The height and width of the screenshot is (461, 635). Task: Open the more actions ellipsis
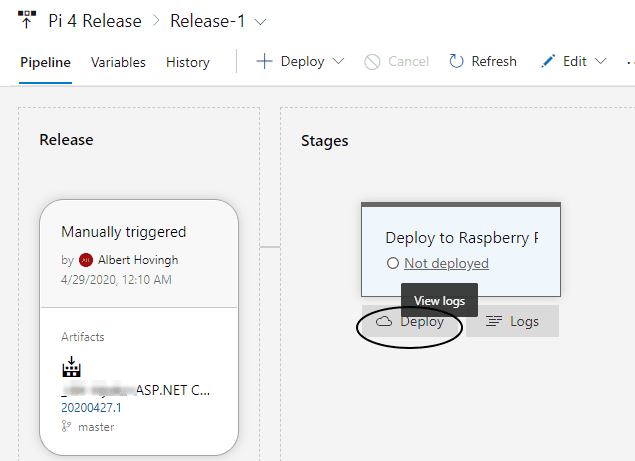click(630, 63)
